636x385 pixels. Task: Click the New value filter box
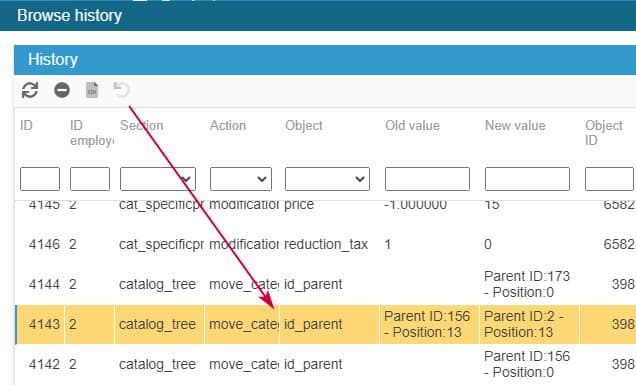click(x=527, y=179)
